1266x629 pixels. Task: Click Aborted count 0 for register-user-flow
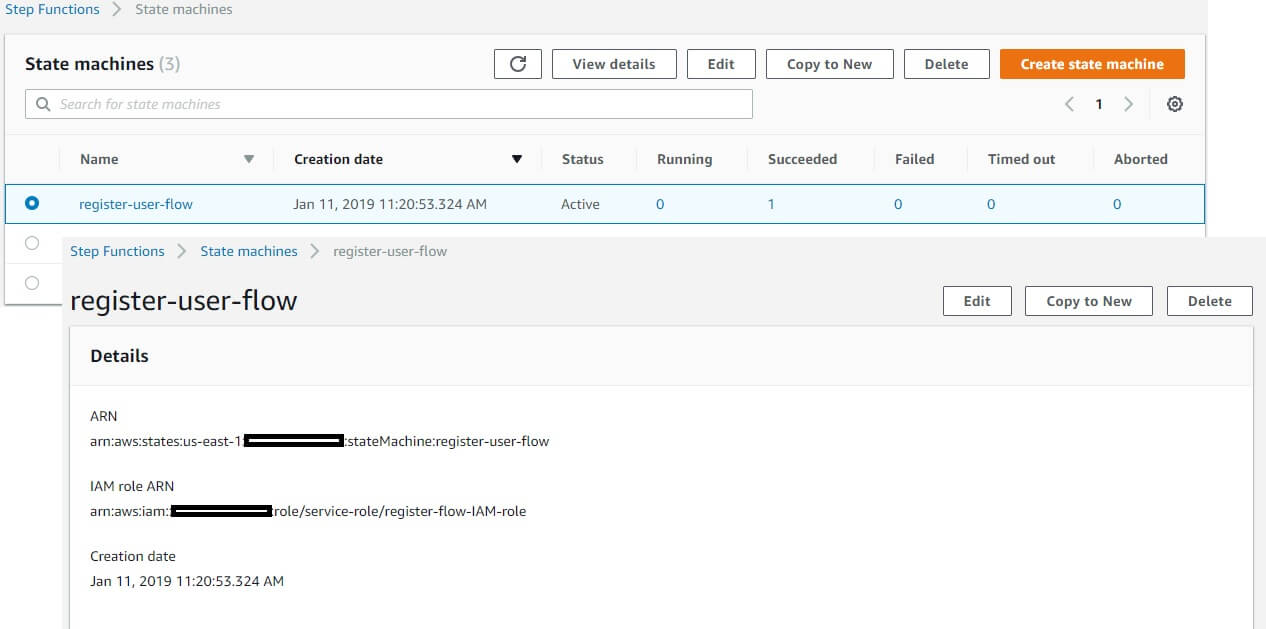(1117, 204)
